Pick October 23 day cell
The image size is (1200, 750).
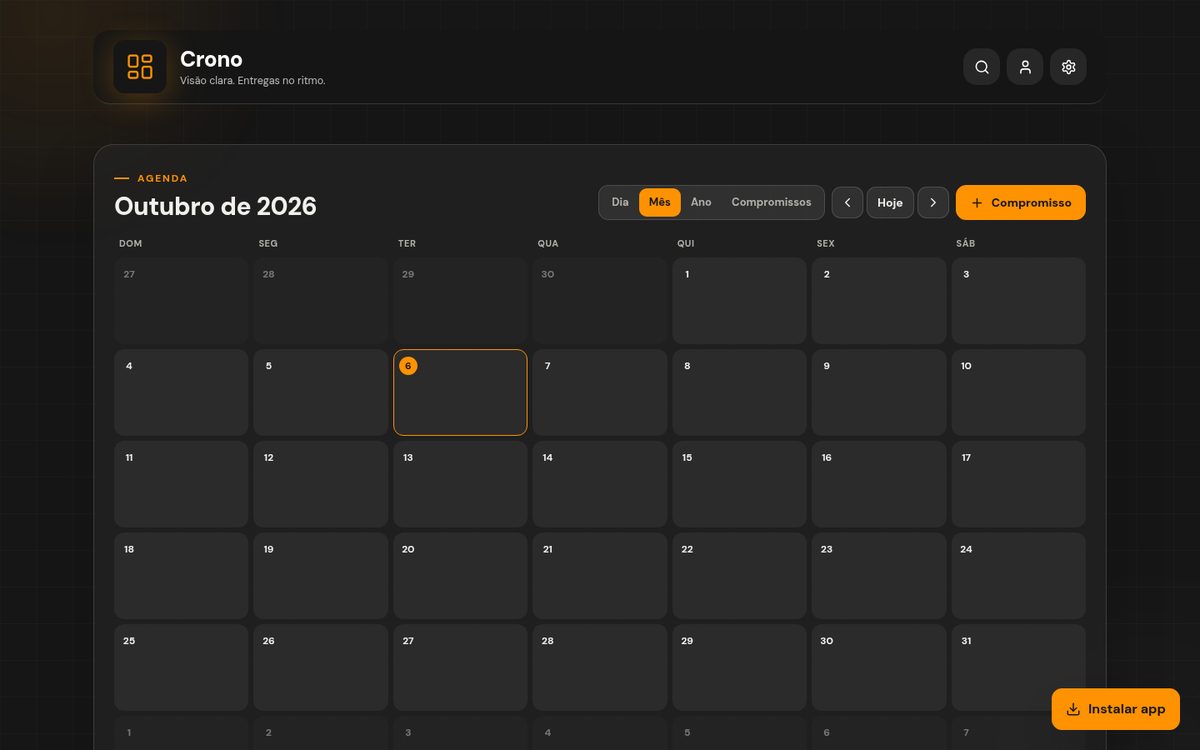(879, 576)
